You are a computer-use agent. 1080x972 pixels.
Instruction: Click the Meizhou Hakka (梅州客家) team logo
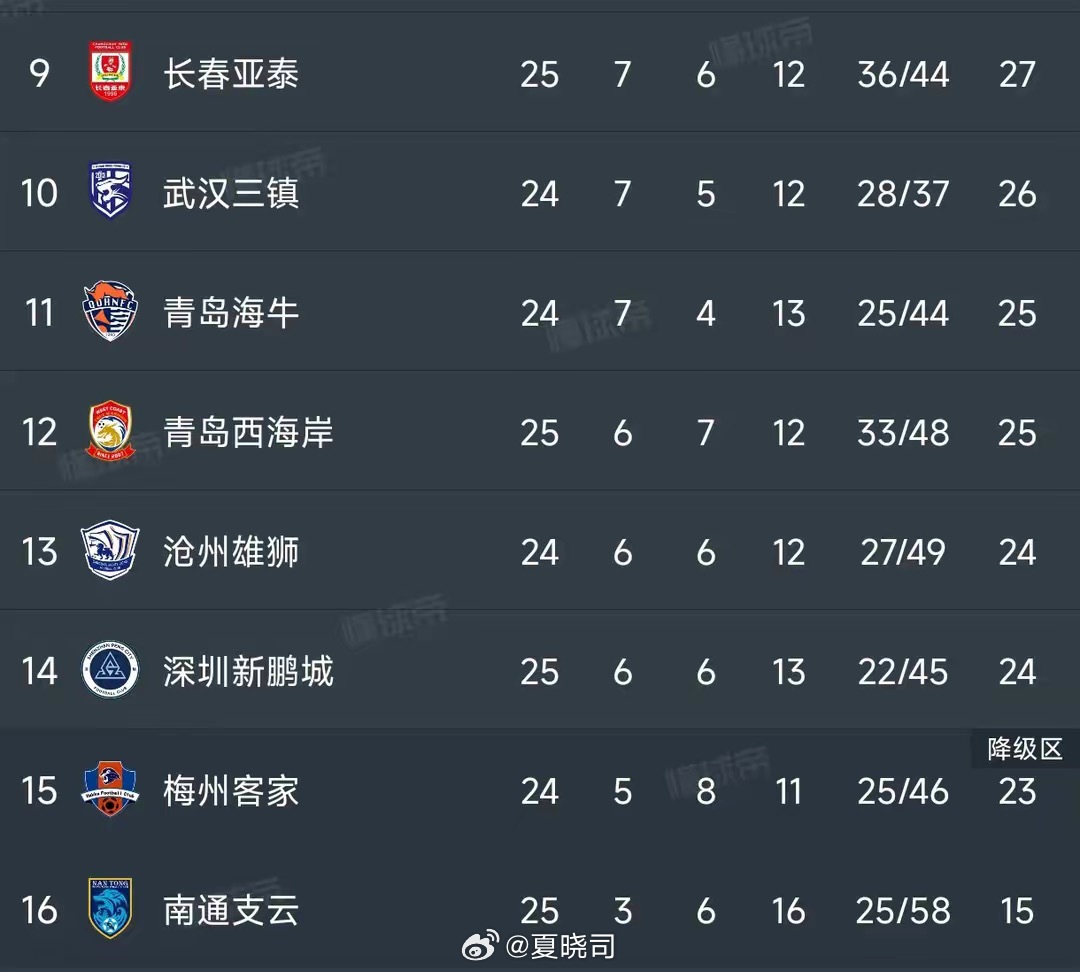tap(110, 790)
